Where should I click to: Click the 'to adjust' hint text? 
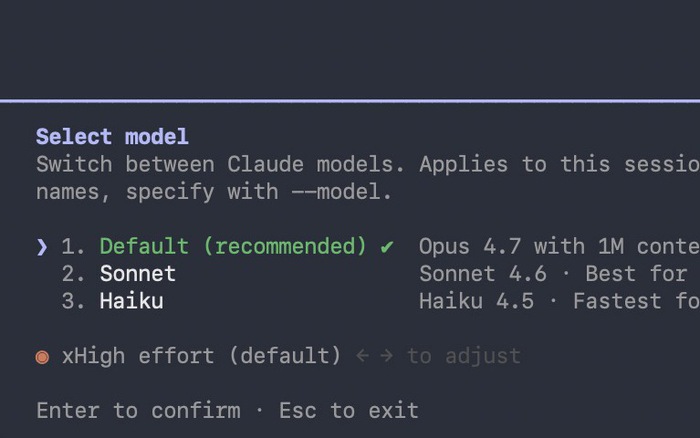tap(463, 355)
